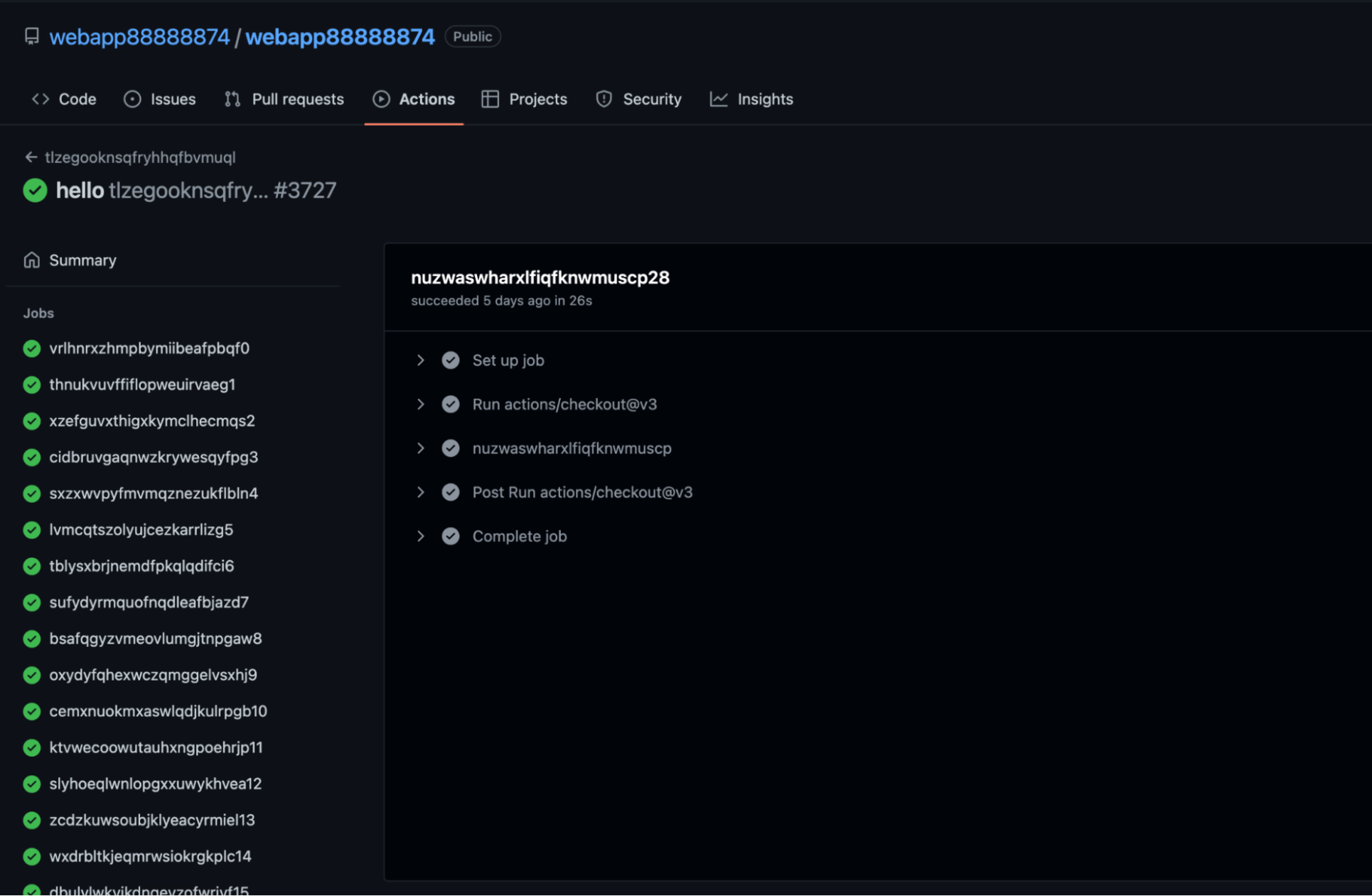This screenshot has height=896, width=1372.
Task: Click the Security shield icon
Action: pyautogui.click(x=604, y=99)
